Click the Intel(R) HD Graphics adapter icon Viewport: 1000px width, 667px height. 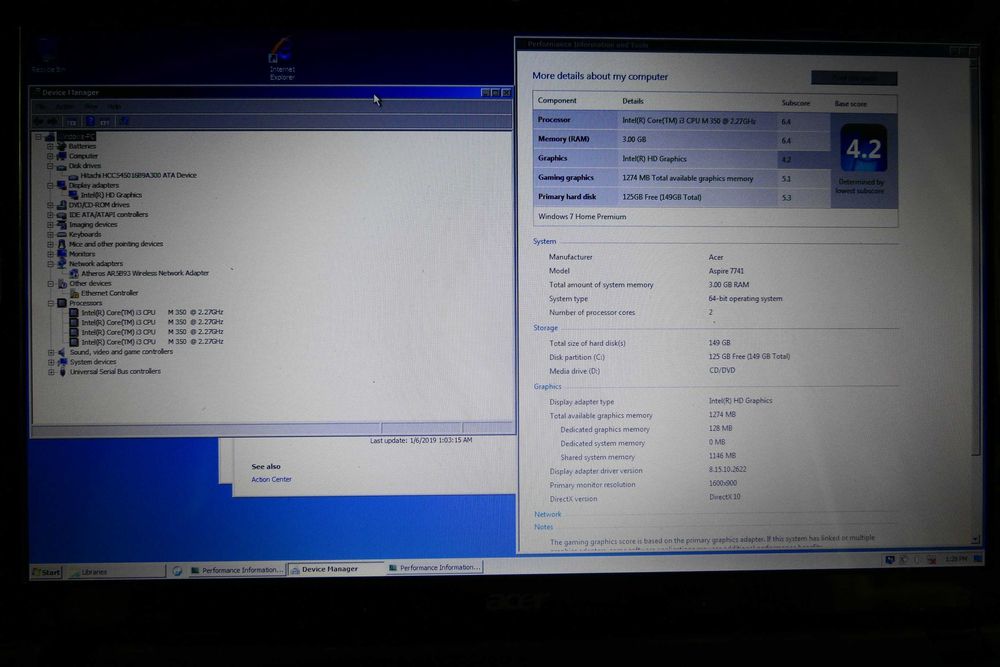pos(73,195)
